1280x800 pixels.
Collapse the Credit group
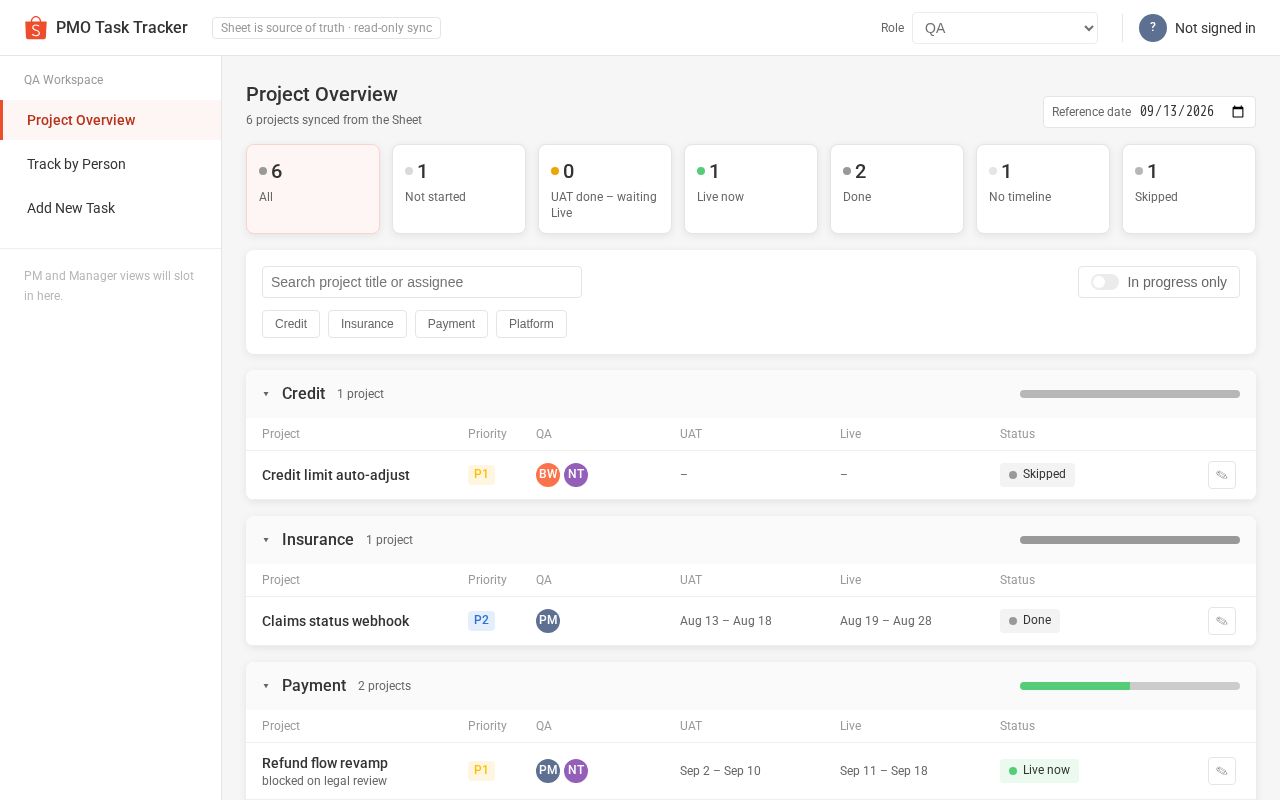point(266,394)
